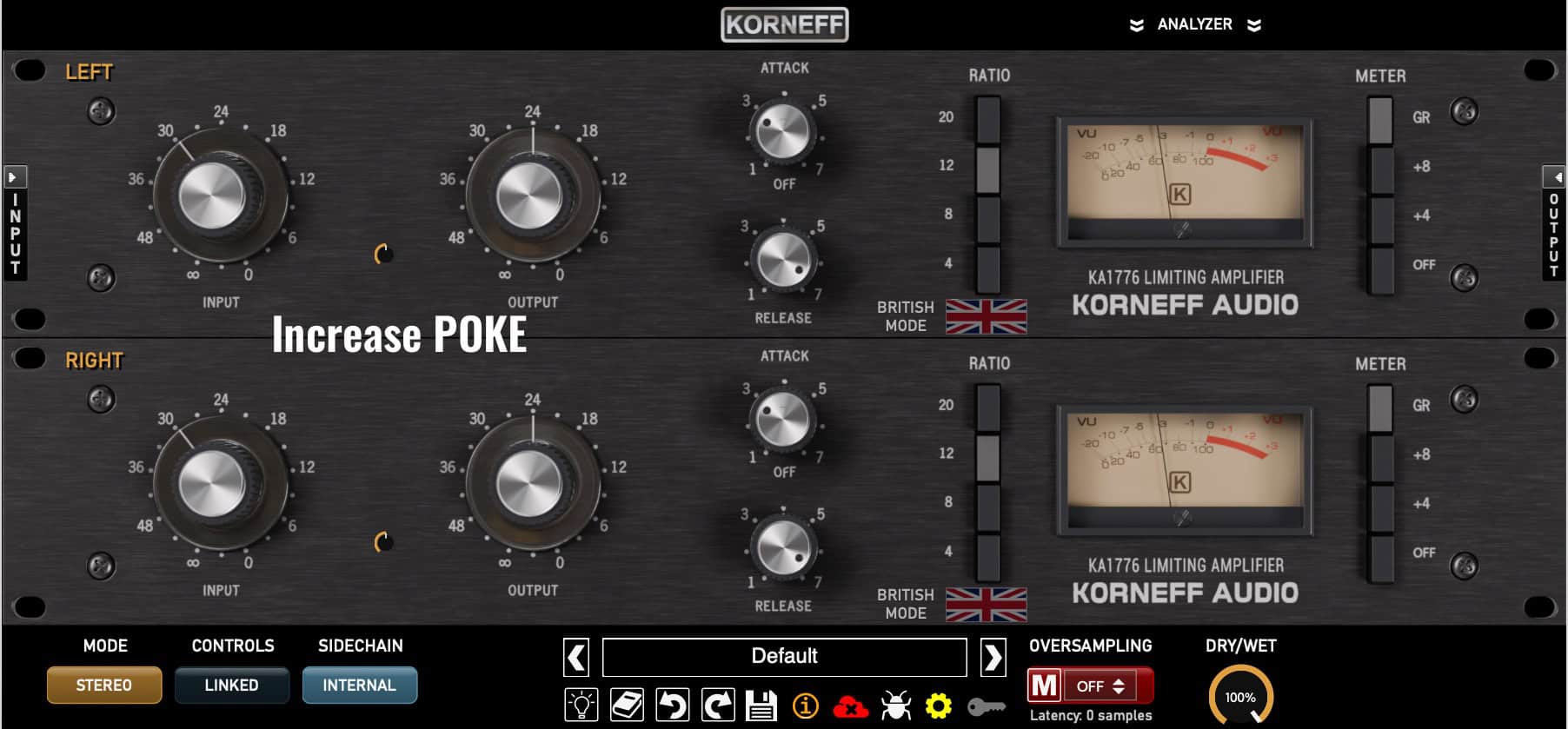Switch the STEREO mode button
Image resolution: width=1568 pixels, height=729 pixels.
[x=104, y=685]
